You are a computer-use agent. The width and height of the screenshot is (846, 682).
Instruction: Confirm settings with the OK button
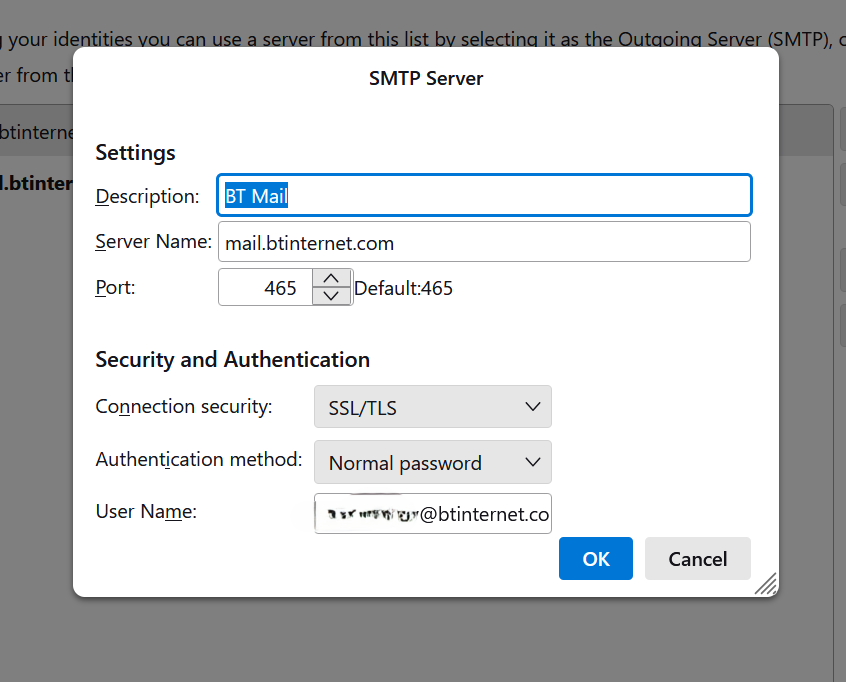596,558
